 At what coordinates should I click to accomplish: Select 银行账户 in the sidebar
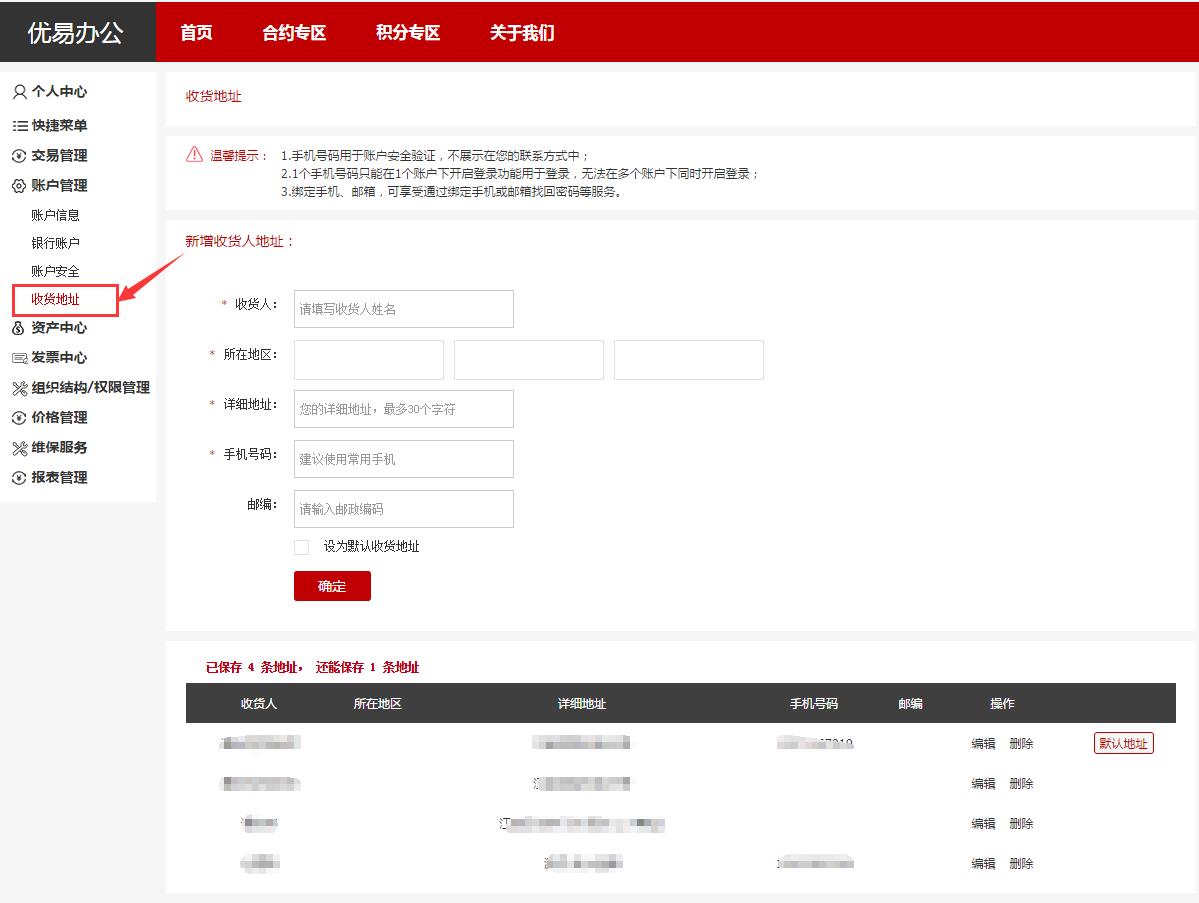click(x=56, y=243)
